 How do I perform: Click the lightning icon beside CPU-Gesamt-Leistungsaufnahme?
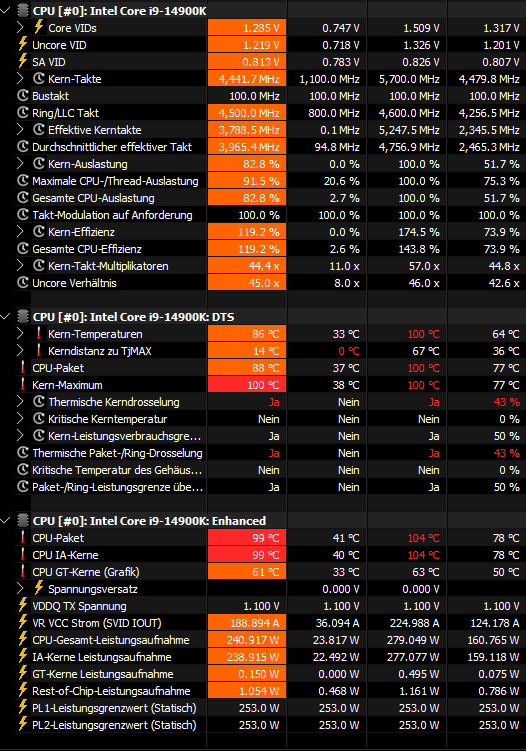coord(23,639)
